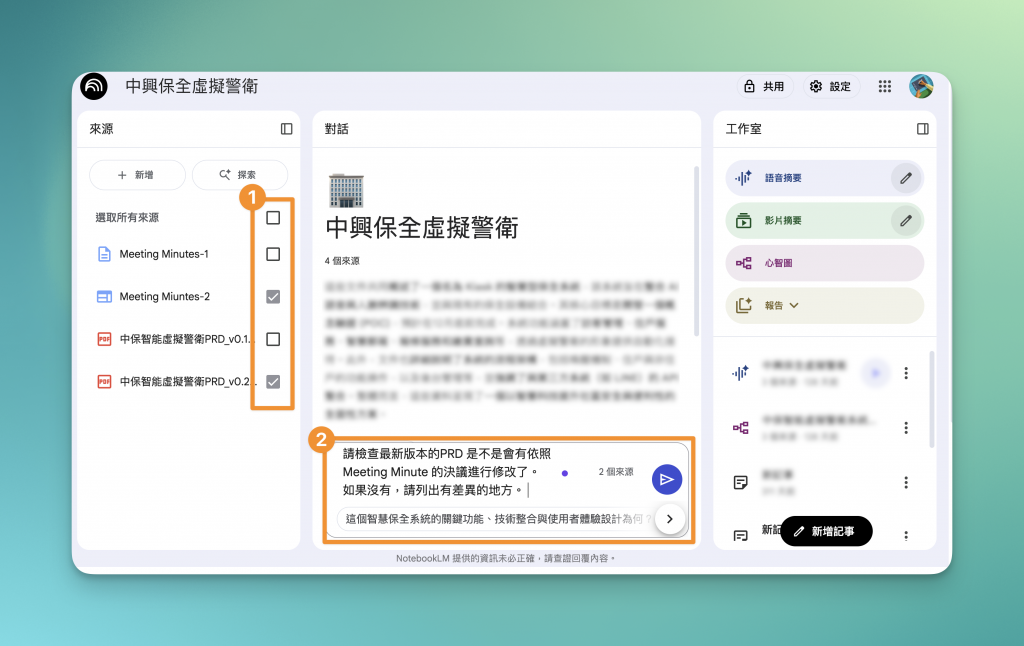The width and height of the screenshot is (1024, 646).
Task: Select the Meeting Minutes-1 source name
Action: pos(164,254)
